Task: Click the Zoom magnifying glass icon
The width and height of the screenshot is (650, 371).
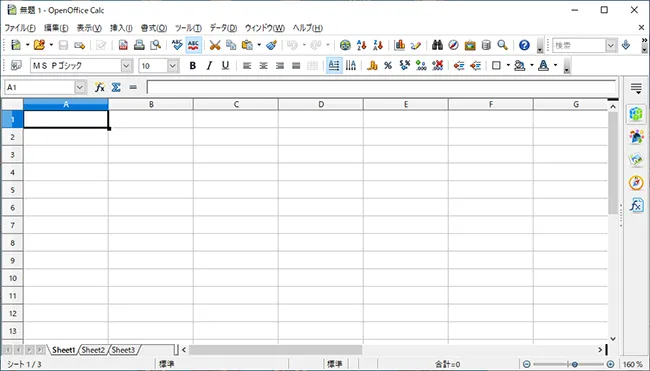Action: point(502,45)
